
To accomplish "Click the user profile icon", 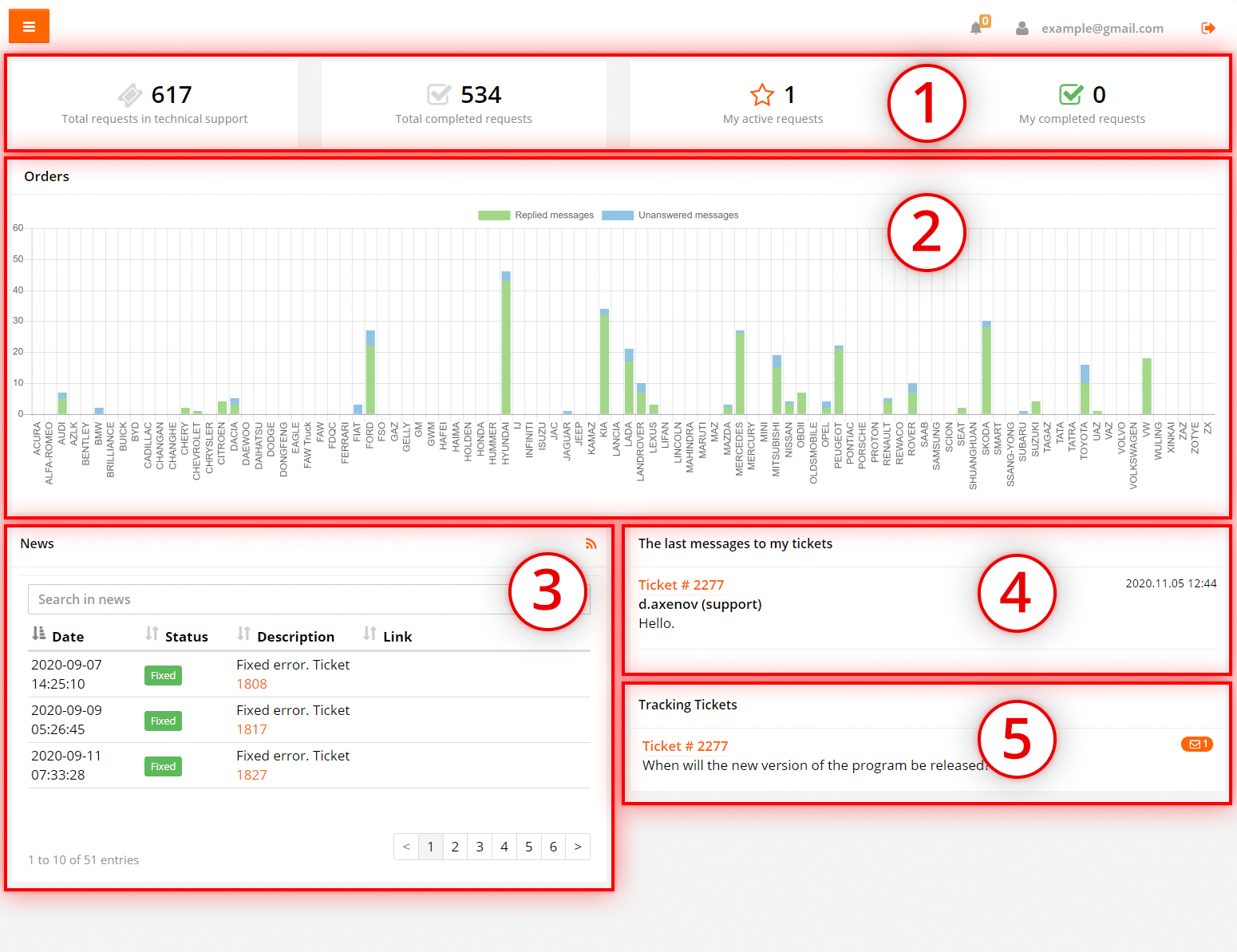I will click(x=1022, y=29).
